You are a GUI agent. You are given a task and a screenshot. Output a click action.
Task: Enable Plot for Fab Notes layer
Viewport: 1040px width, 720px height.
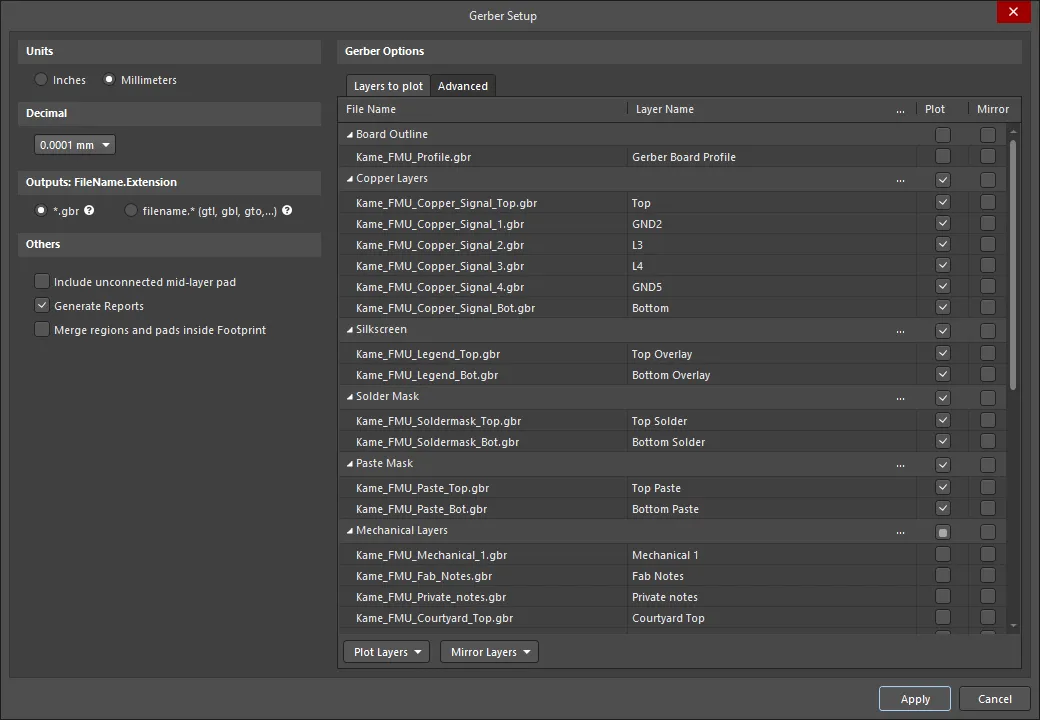pos(942,575)
